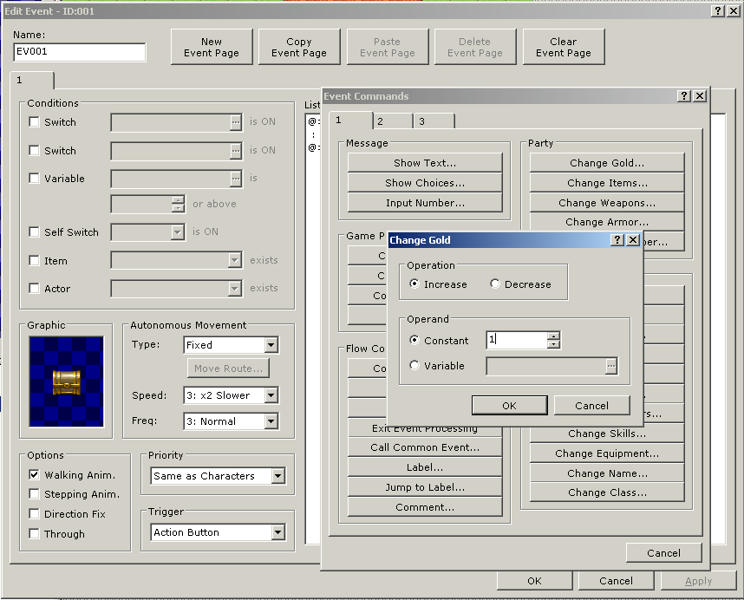The height and width of the screenshot is (600, 744).
Task: Cancel the Event Commands window
Action: tap(663, 553)
